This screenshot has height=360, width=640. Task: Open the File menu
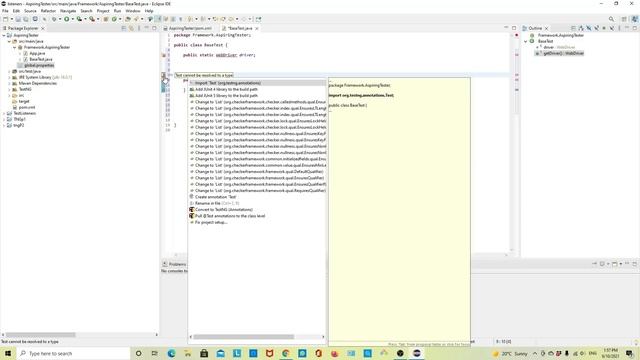pyautogui.click(x=5, y=11)
